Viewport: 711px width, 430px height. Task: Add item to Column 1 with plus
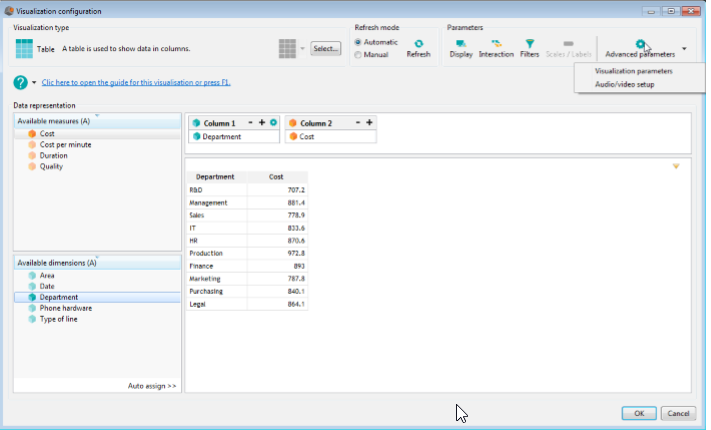tap(262, 122)
